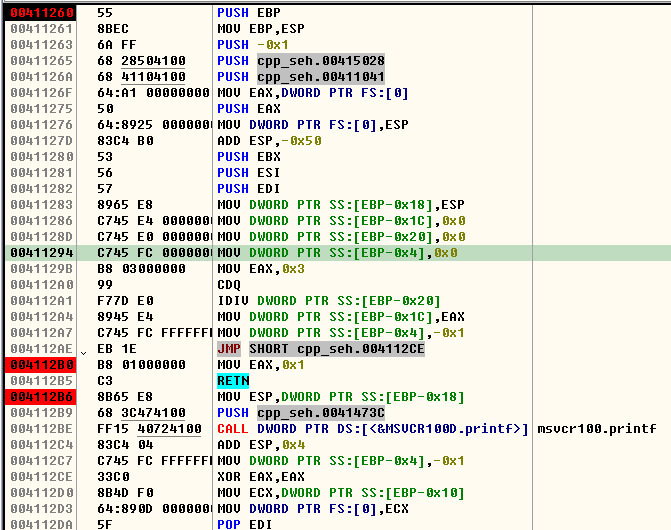This screenshot has height=530, width=671.
Task: Click MOV [EBP-0x18],ESP instruction
Action: click(341, 205)
